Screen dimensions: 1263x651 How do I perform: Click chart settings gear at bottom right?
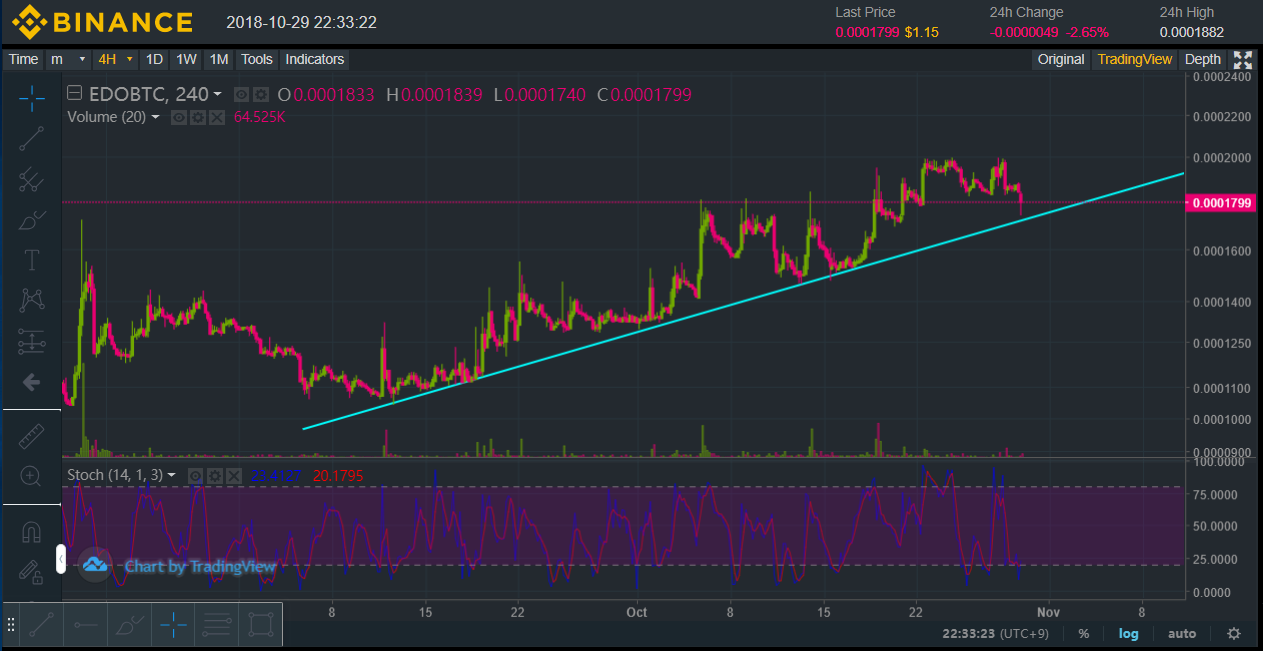point(1234,633)
